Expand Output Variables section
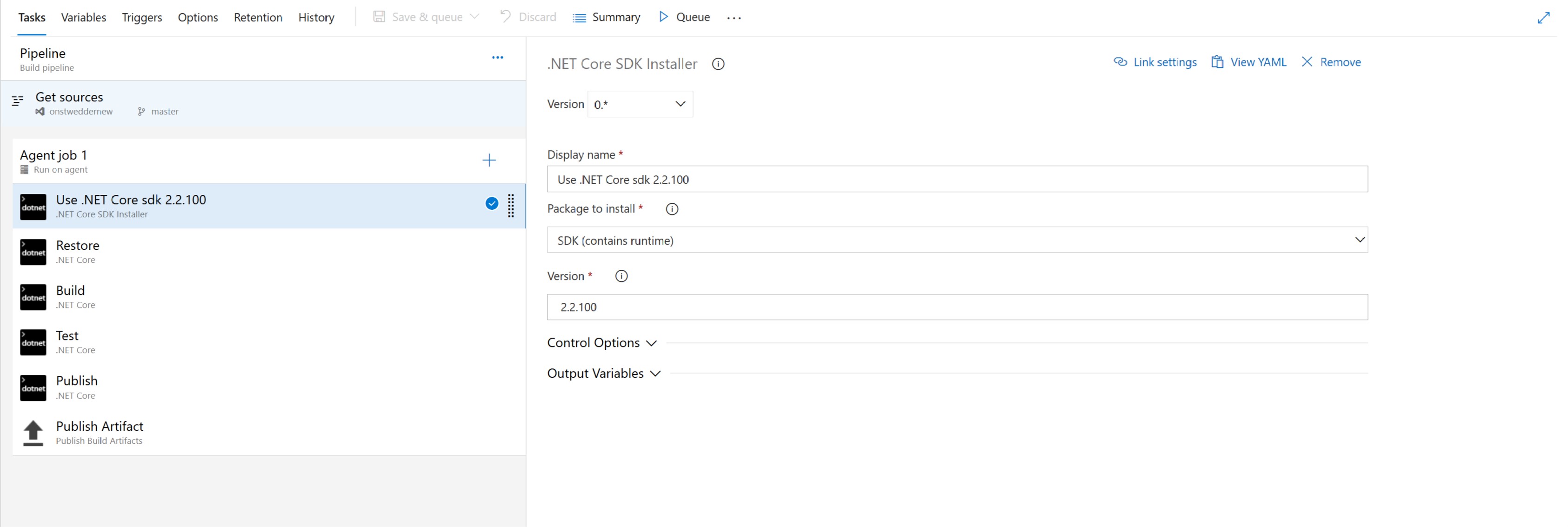1568x527 pixels. 603,373
